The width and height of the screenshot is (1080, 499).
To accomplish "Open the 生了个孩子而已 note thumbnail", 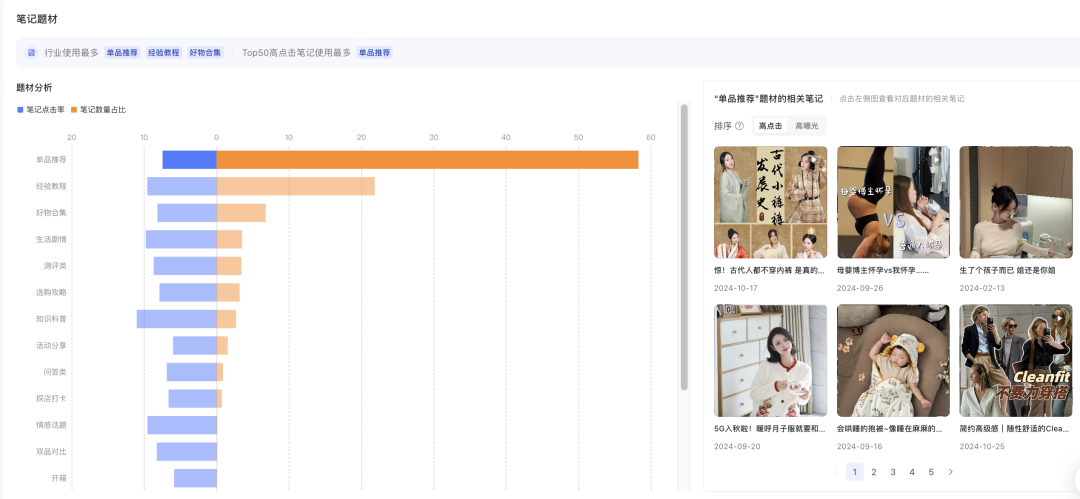I will (1016, 202).
